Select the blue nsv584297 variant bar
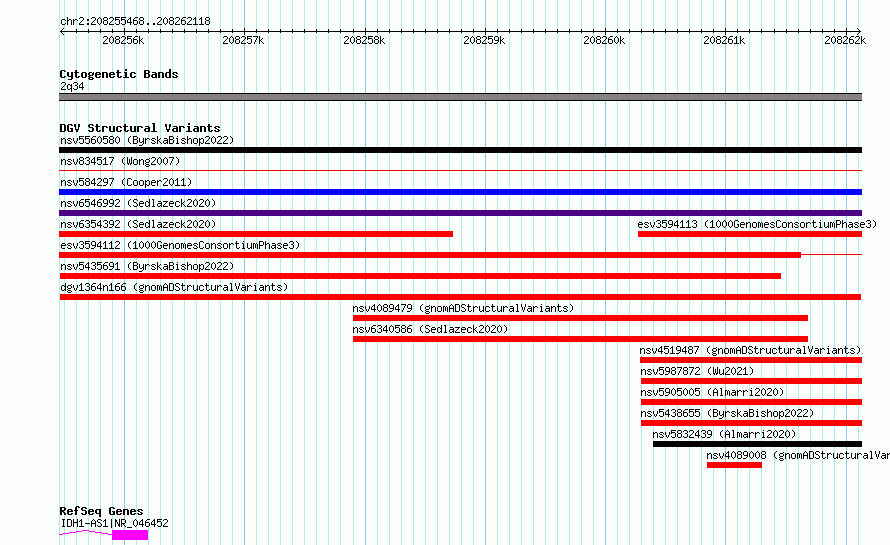Image resolution: width=890 pixels, height=545 pixels. [460, 192]
